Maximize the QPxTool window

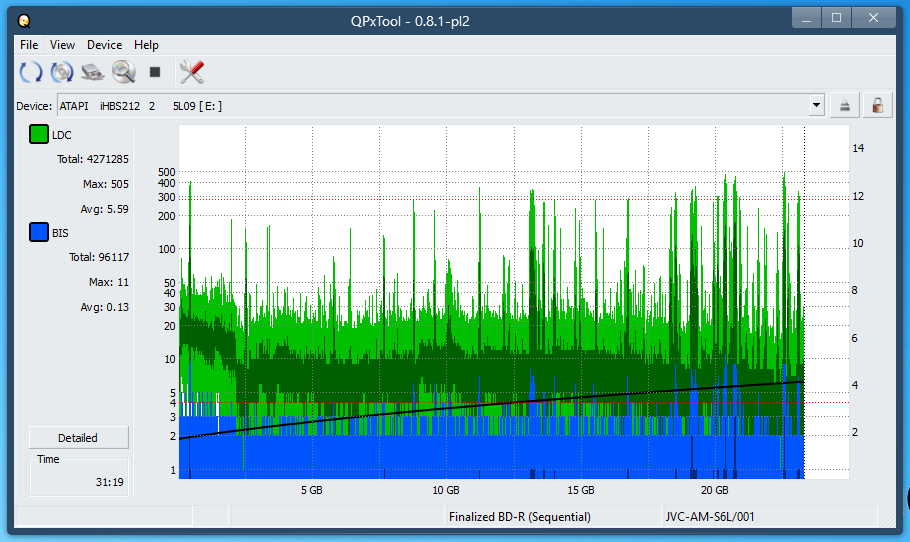(836, 17)
